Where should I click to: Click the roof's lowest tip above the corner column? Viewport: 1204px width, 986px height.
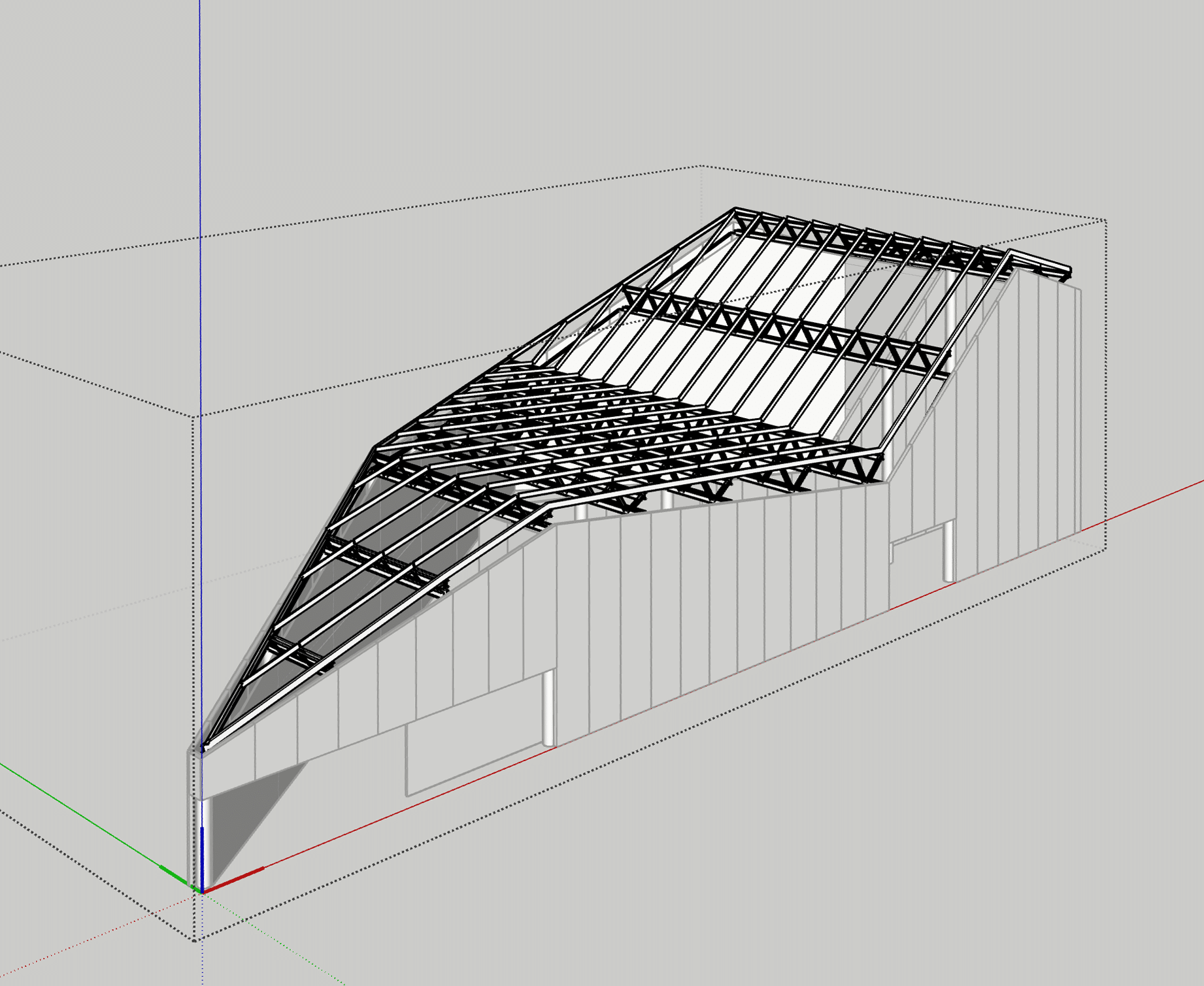click(x=204, y=747)
